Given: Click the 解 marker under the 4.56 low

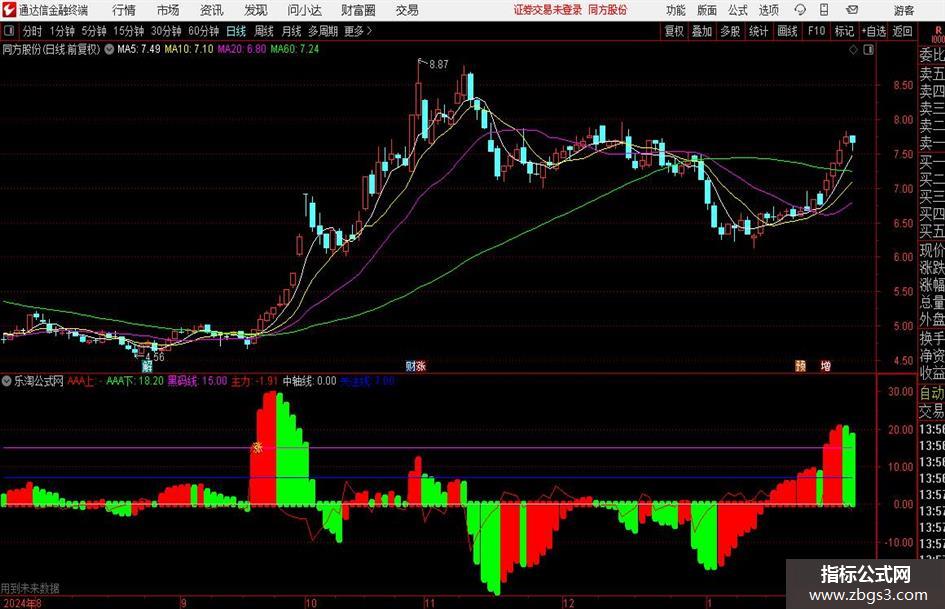Looking at the screenshot, I should [147, 365].
